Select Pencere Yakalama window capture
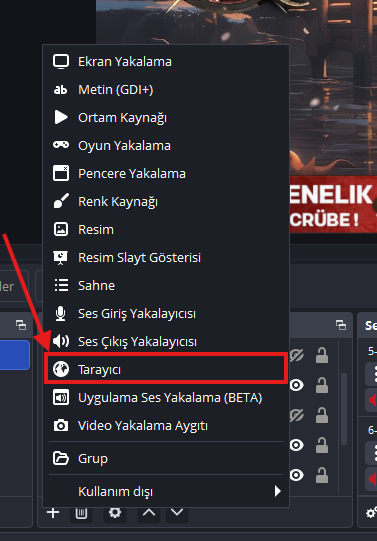 [x=166, y=174]
